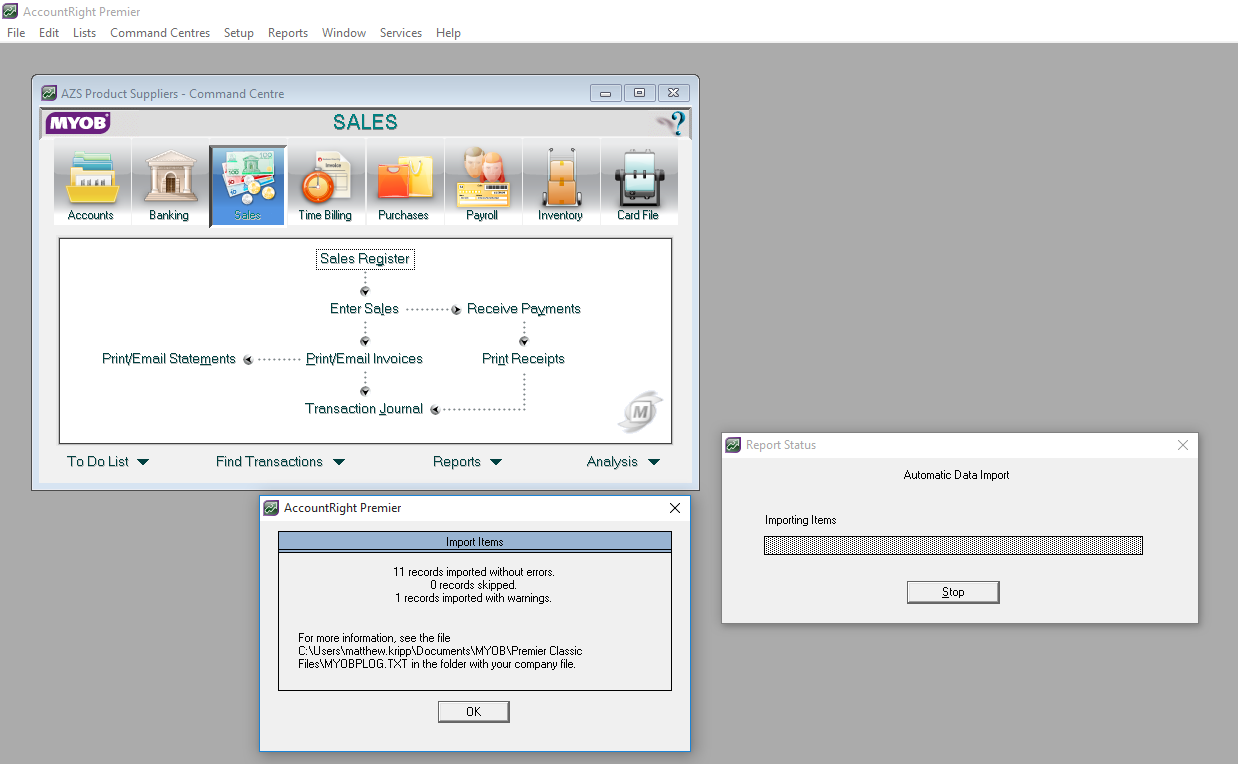Click the Command Centre window title icon
Screen dimensions: 1238x764
click(x=49, y=93)
